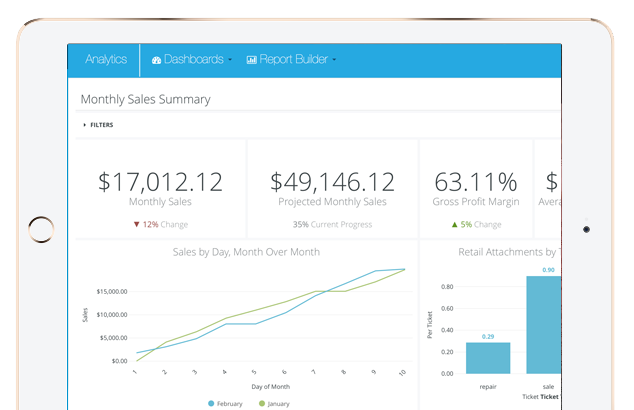Select the 63.11% gross profit value
Image resolution: width=634 pixels, height=410 pixels.
(x=476, y=182)
